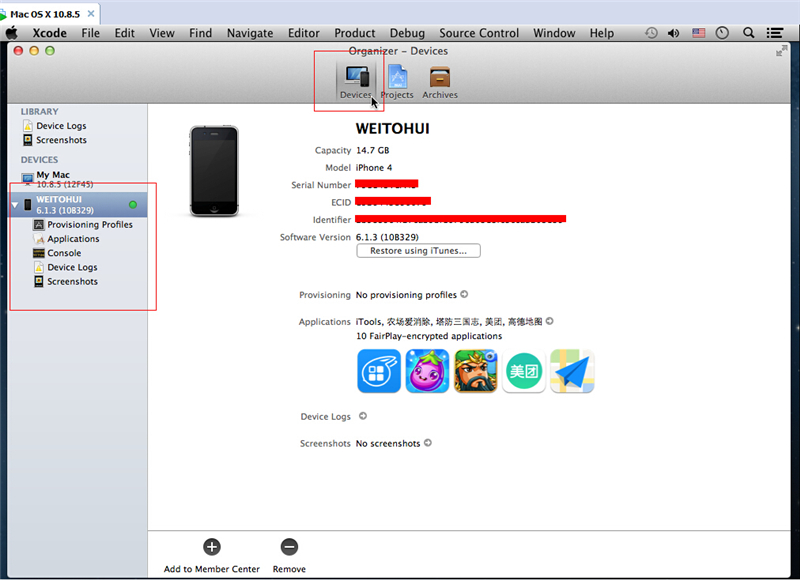Select WEITOHUI device in sidebar
Screen dimensions: 800x580
78,205
